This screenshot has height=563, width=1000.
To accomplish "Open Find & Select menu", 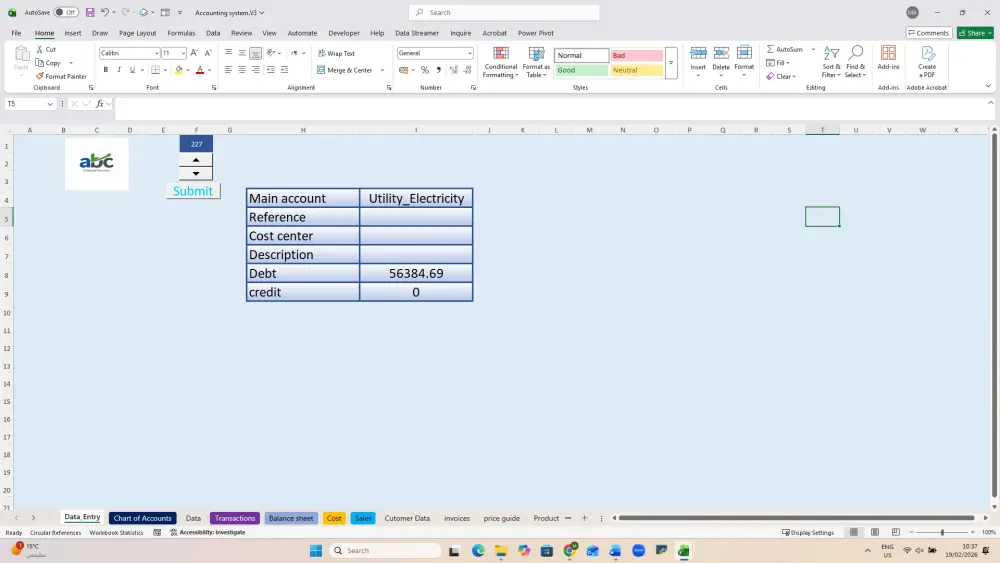I will pyautogui.click(x=855, y=62).
